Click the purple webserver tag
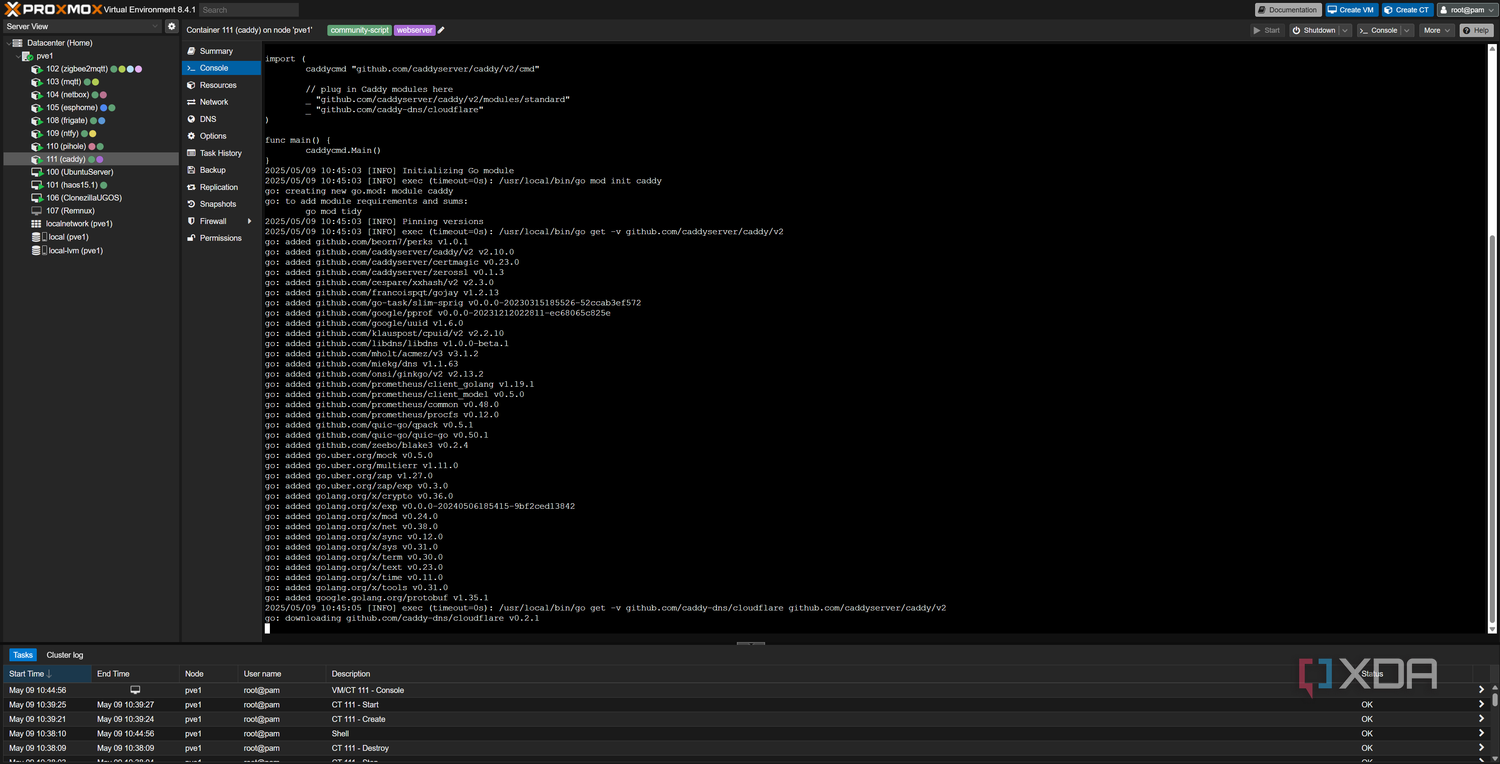The height and width of the screenshot is (764, 1500). (414, 30)
